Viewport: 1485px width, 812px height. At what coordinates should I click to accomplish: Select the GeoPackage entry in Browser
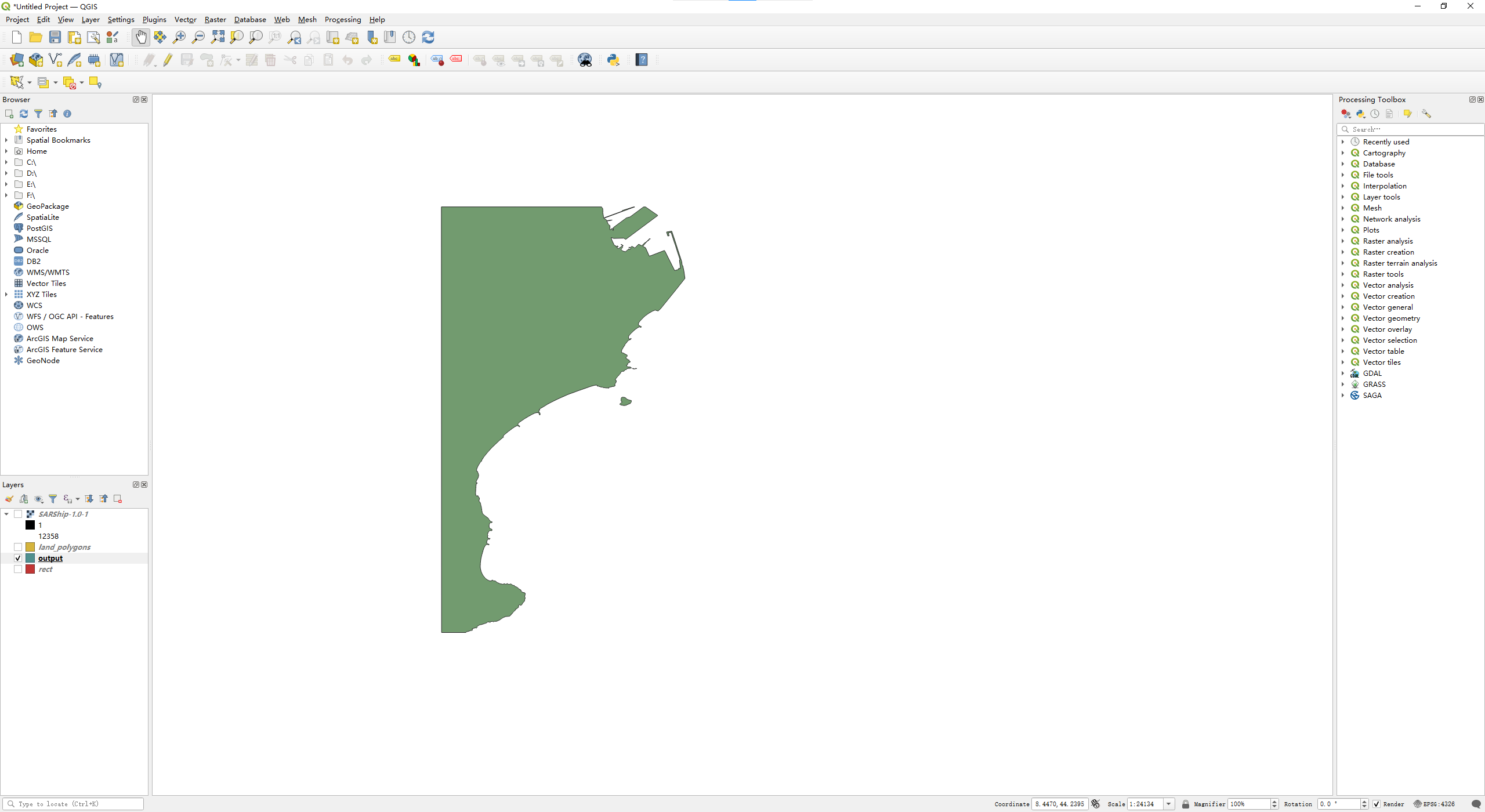[x=48, y=206]
